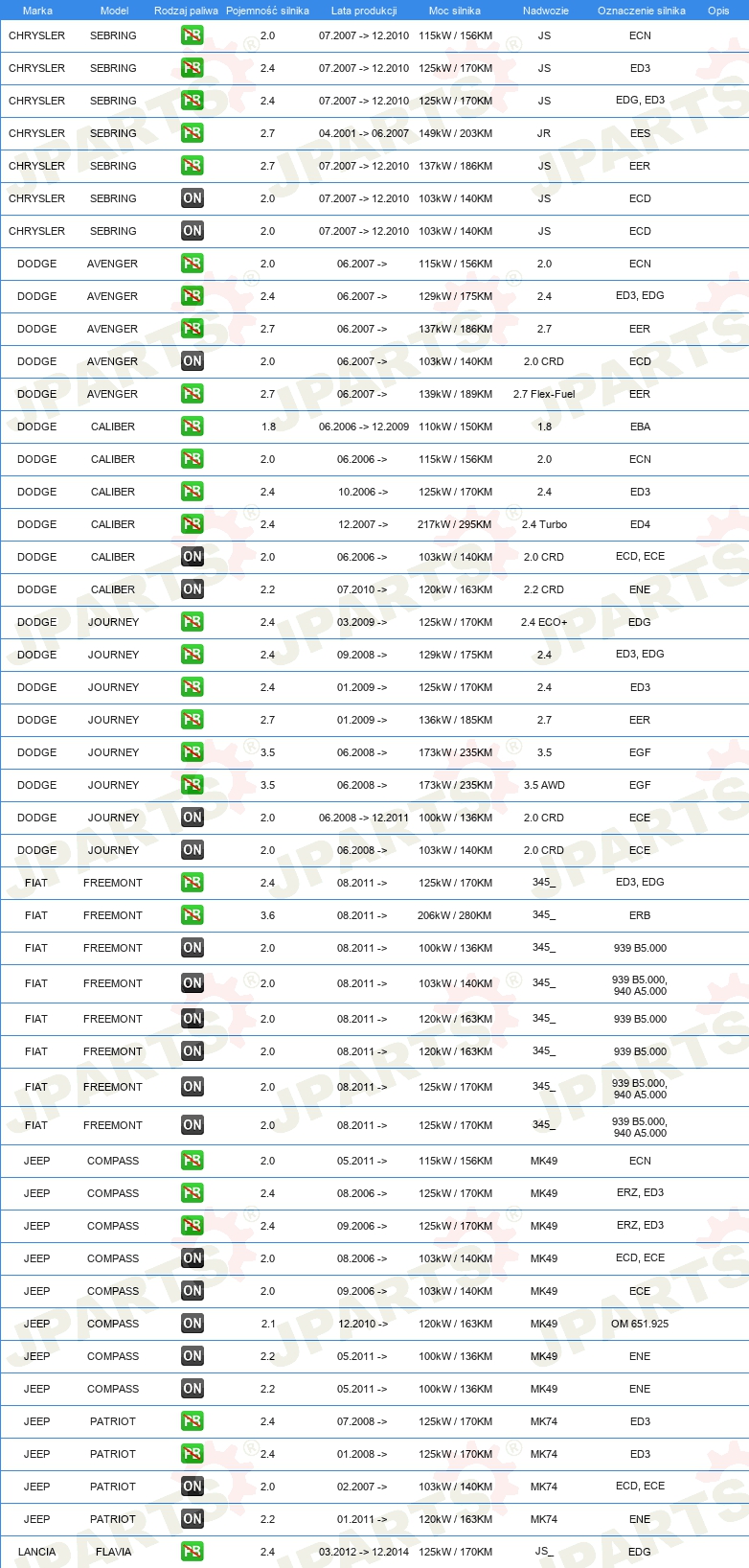
Task: Select diesel icon in Jeep Patriot 2.0 row
Action: pos(193,1487)
